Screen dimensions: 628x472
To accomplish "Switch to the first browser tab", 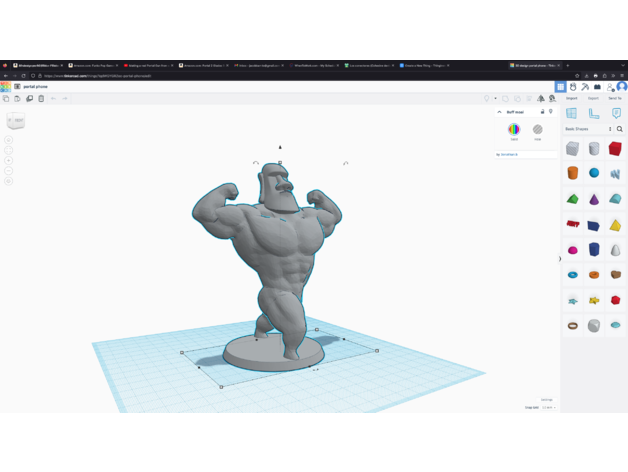I will (x=32, y=64).
